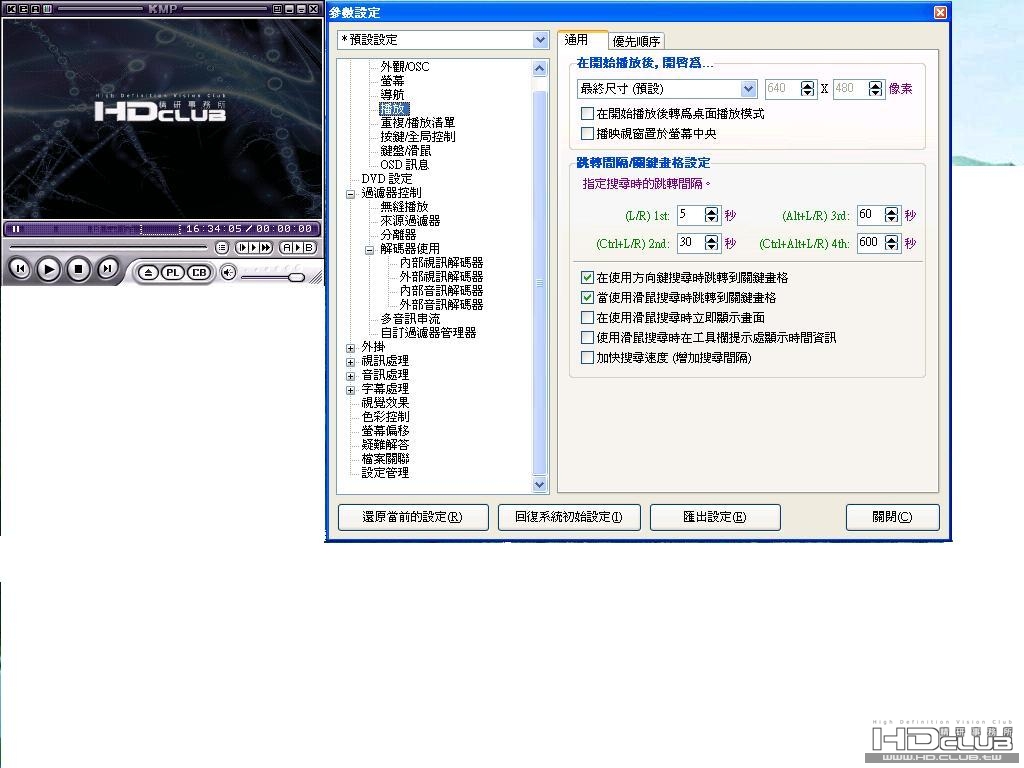The image size is (1024, 768).
Task: Jump to previous track in KMP
Action: pos(20,268)
